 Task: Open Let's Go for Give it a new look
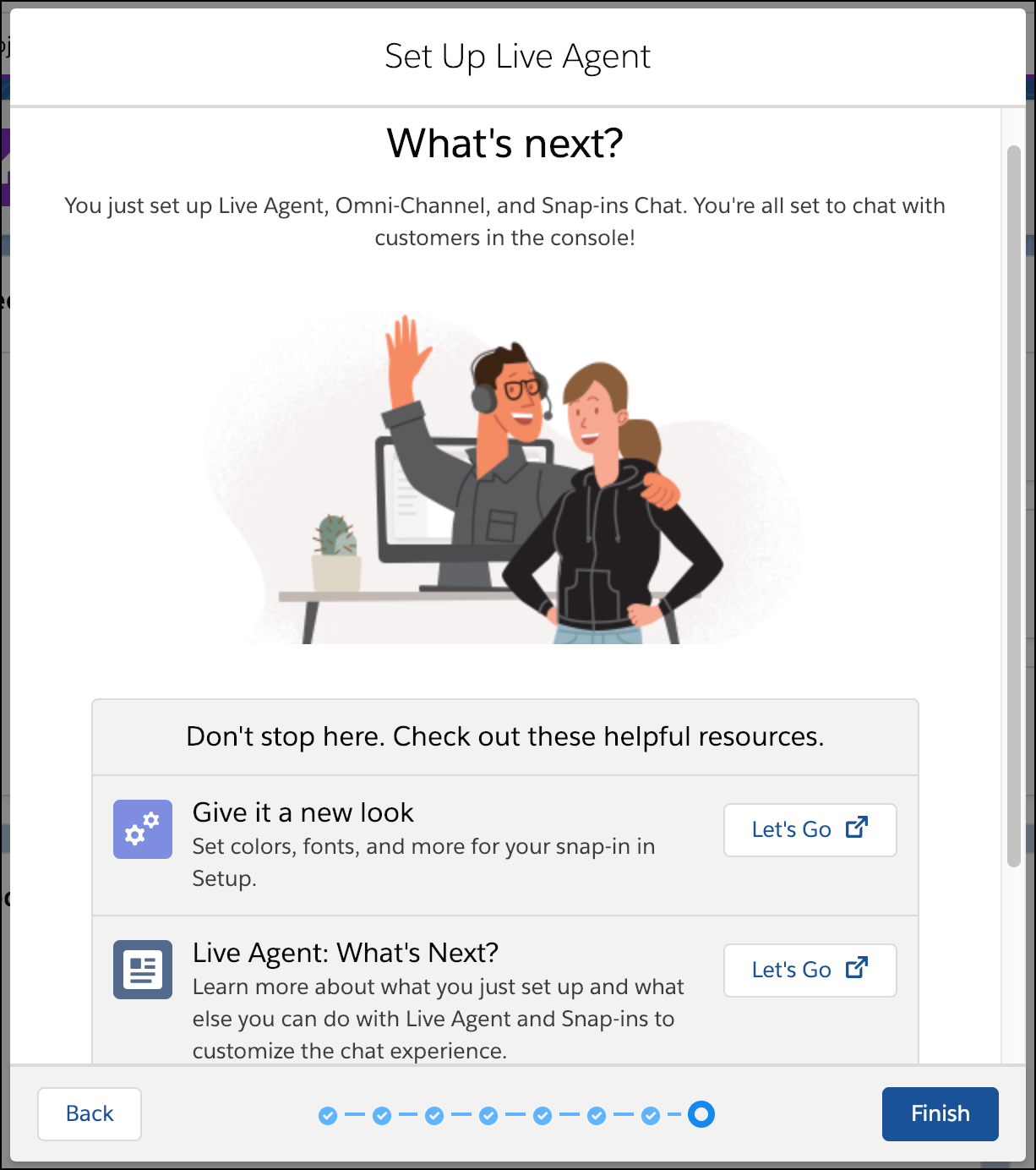click(x=810, y=829)
